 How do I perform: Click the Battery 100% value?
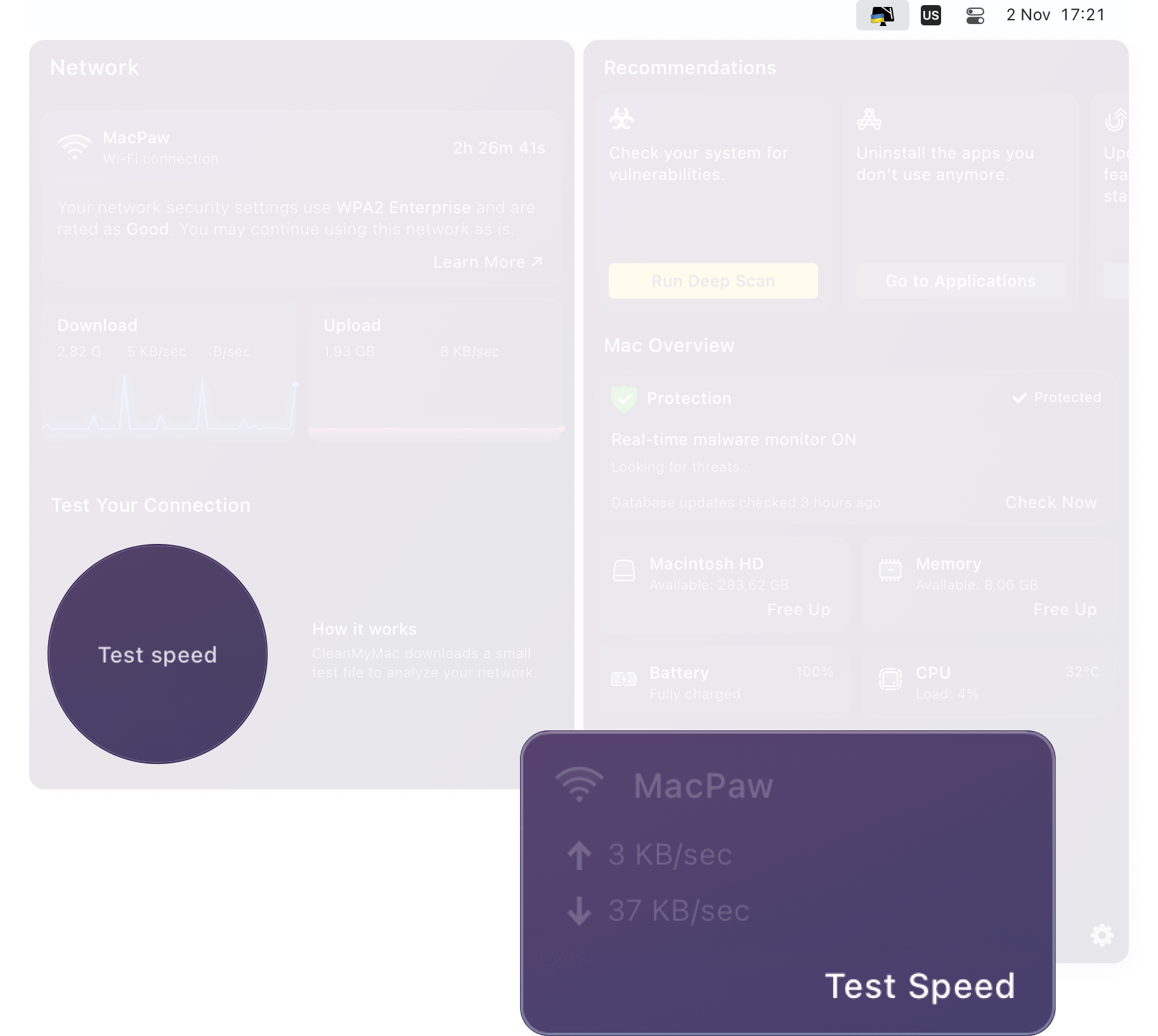(815, 671)
